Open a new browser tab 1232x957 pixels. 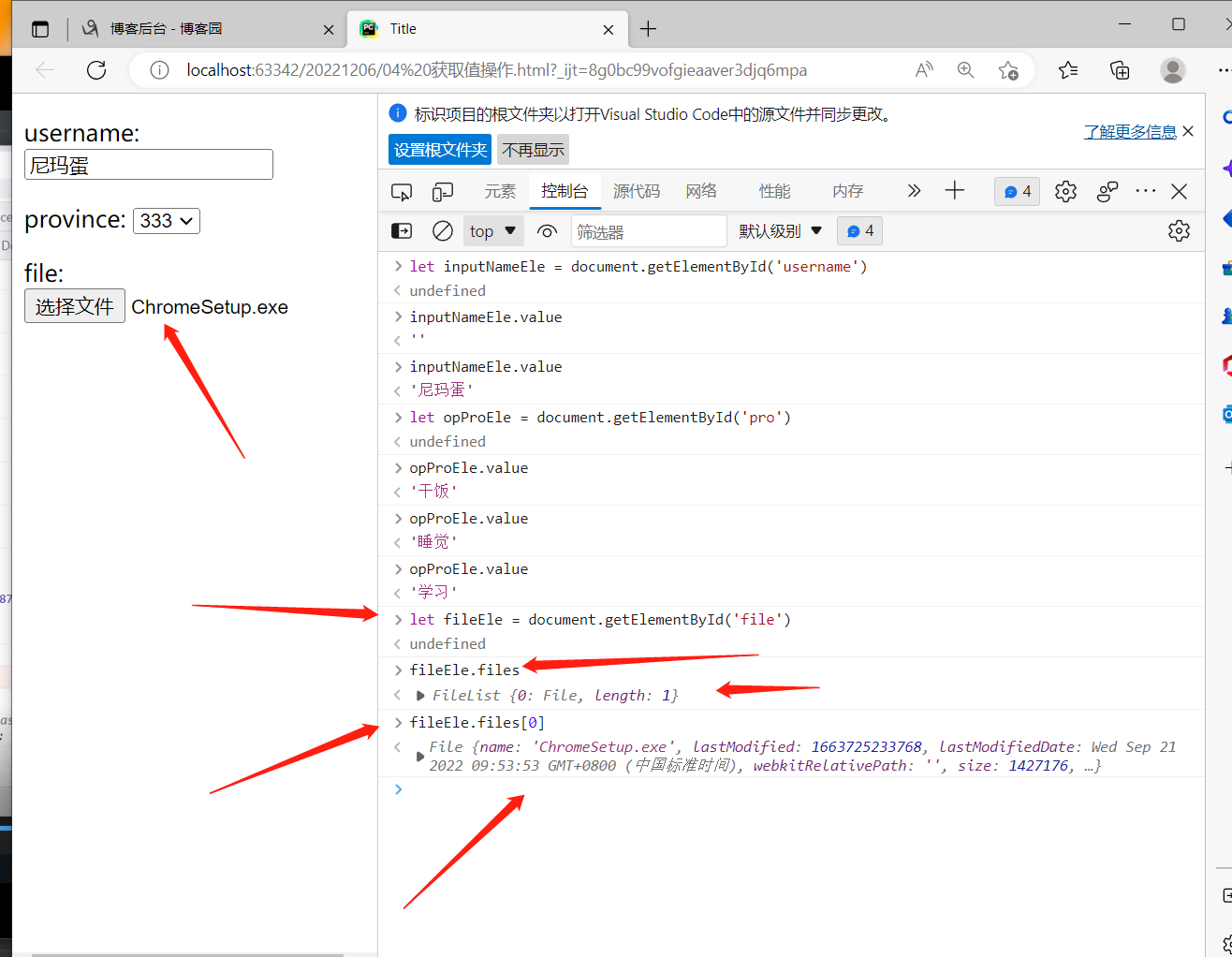click(x=648, y=29)
